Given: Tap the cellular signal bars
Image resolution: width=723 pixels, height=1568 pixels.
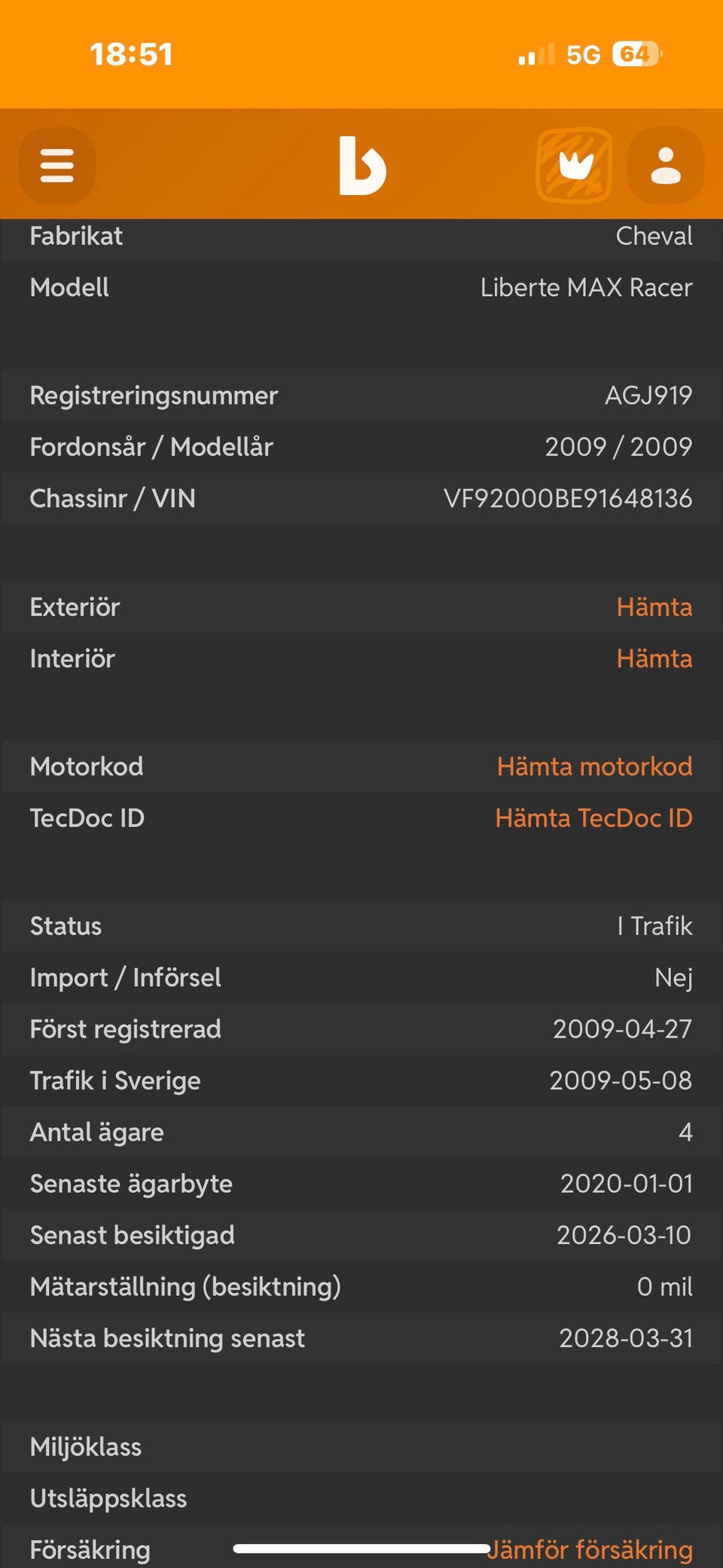Looking at the screenshot, I should (x=535, y=55).
